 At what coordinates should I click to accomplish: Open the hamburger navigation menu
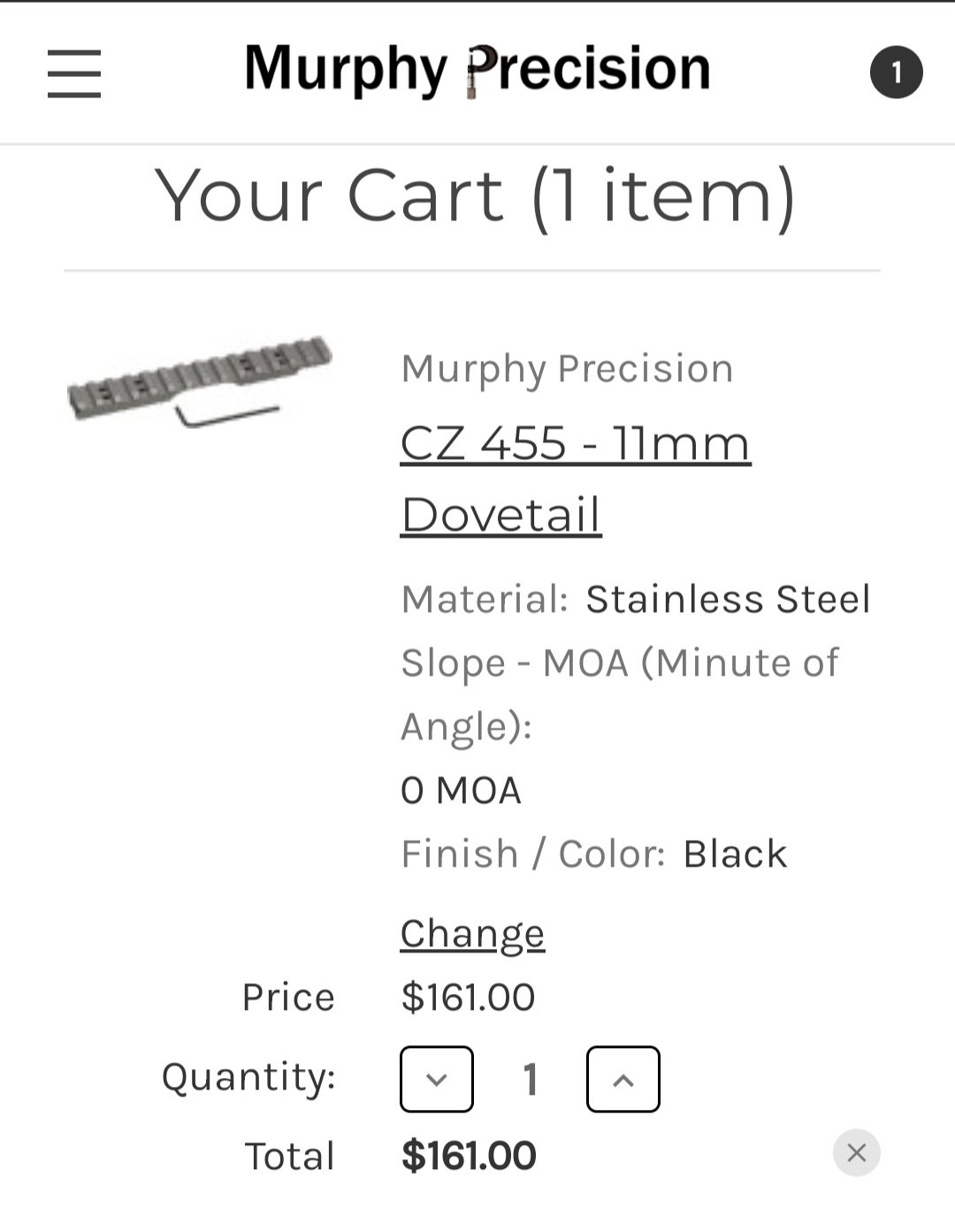coord(74,73)
